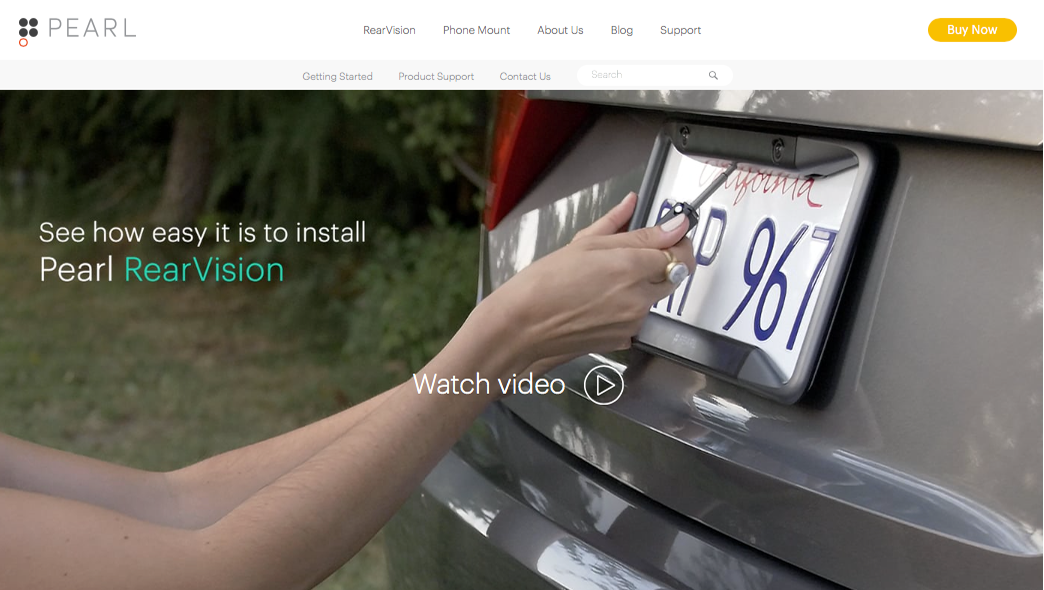The width and height of the screenshot is (1044, 590).
Task: Click the 'Pearl RearVision' headline text
Action: [x=161, y=270]
